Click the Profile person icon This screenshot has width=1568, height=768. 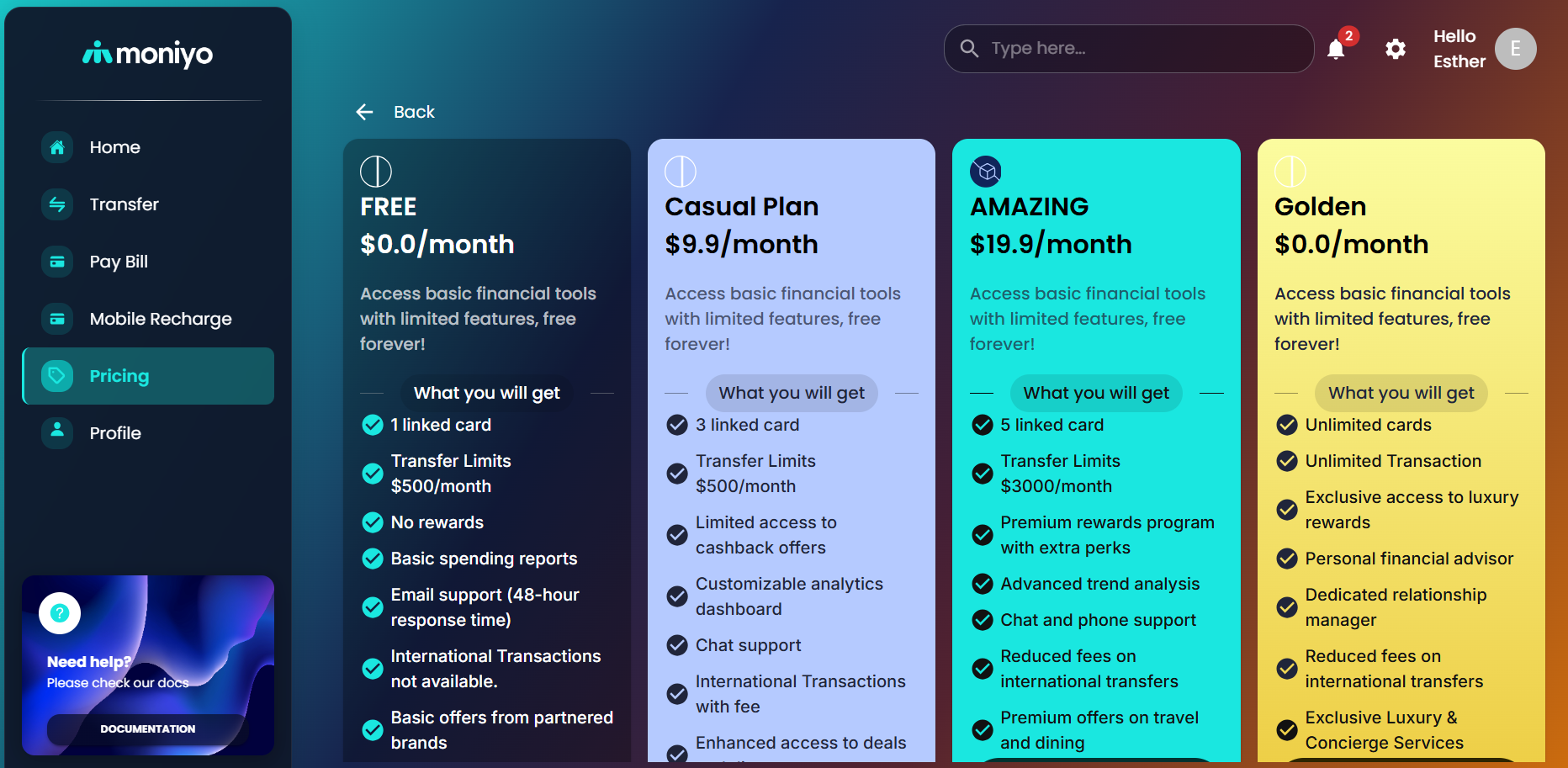(x=57, y=432)
